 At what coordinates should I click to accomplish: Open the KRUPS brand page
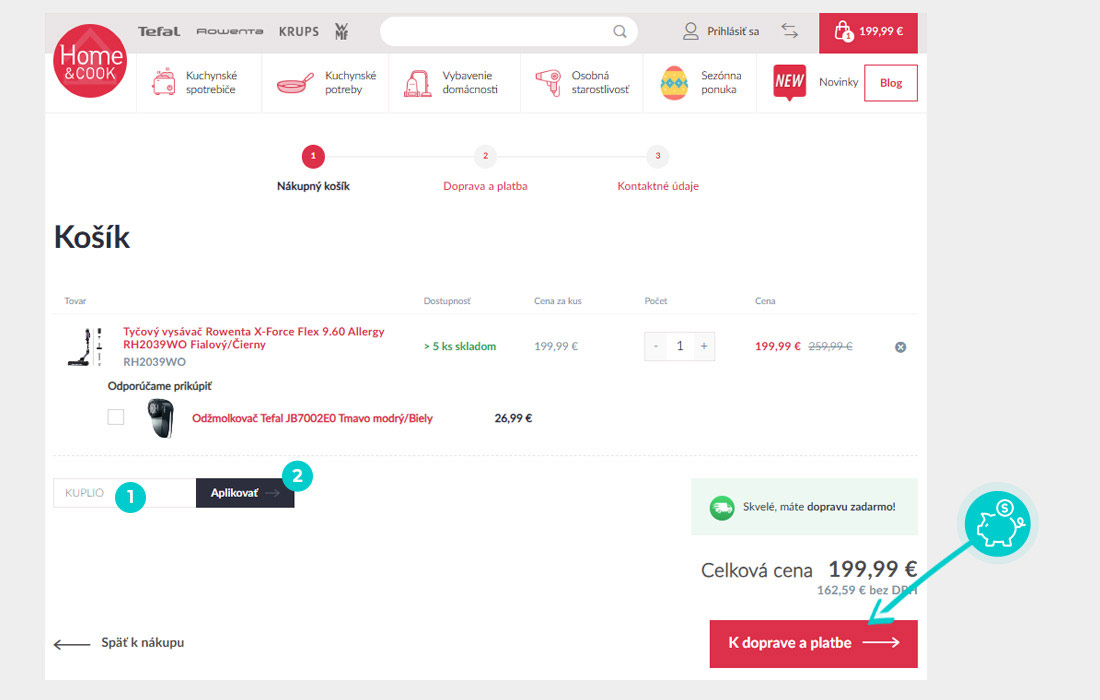coord(299,32)
